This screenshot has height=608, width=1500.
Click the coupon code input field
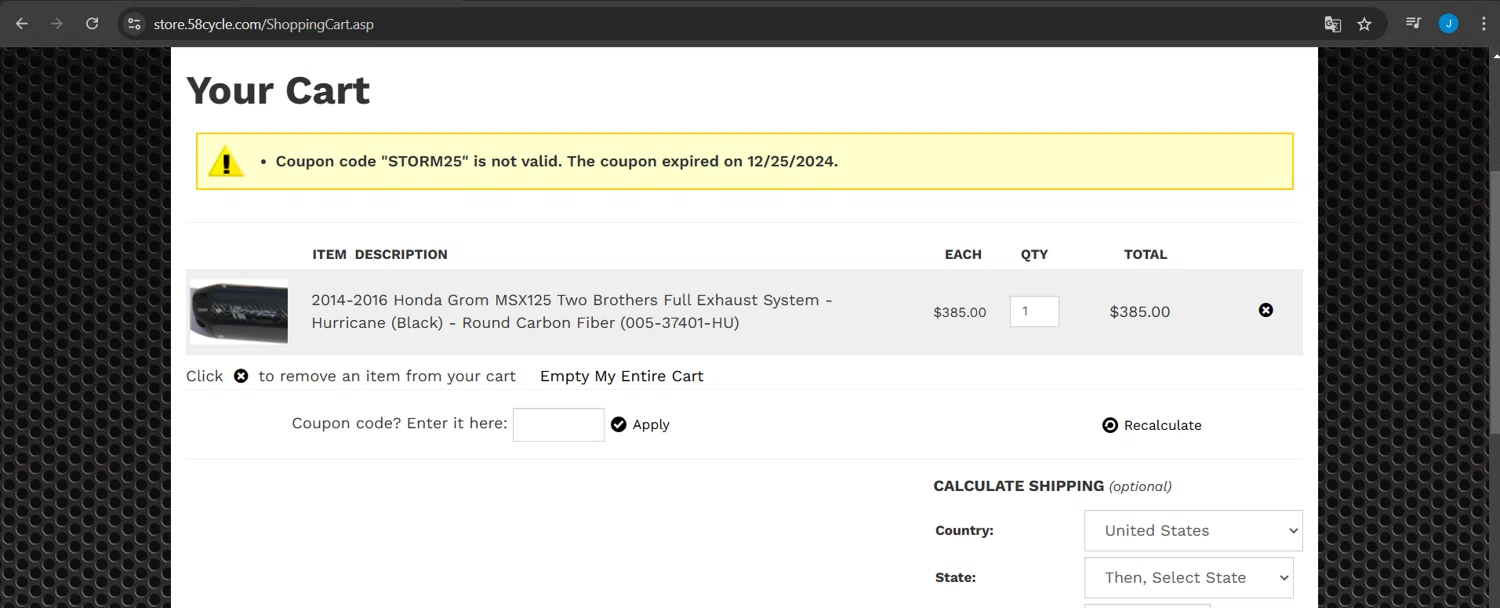click(559, 424)
